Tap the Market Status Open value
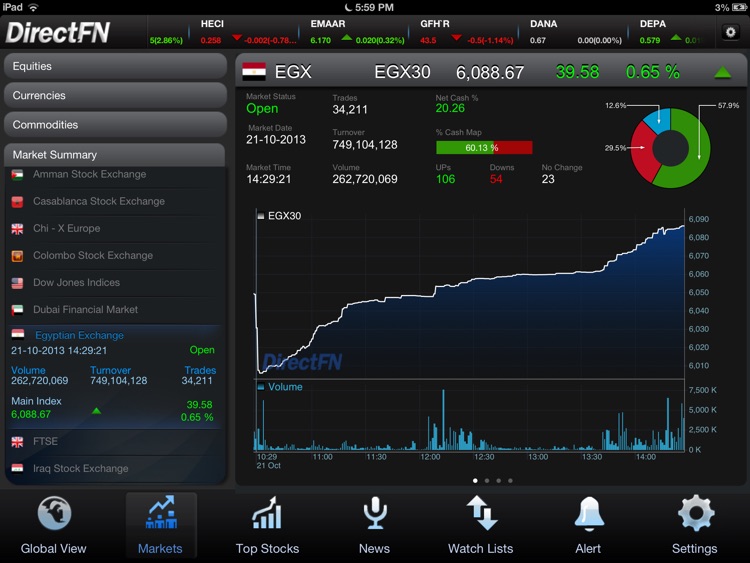 [x=262, y=109]
